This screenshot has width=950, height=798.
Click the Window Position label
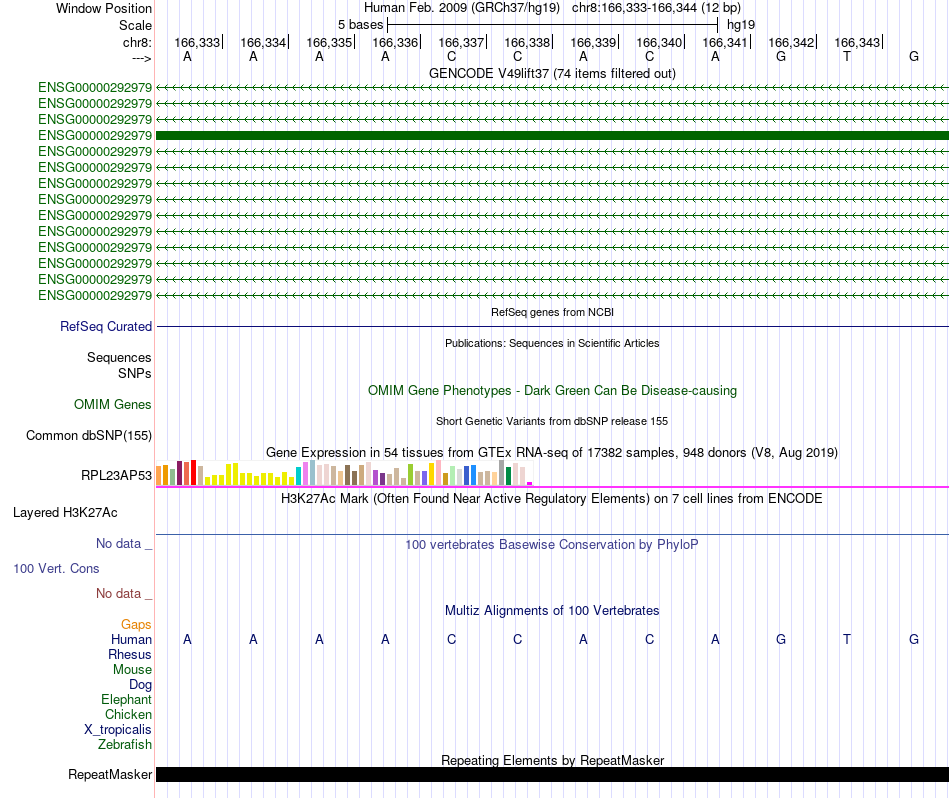point(104,8)
